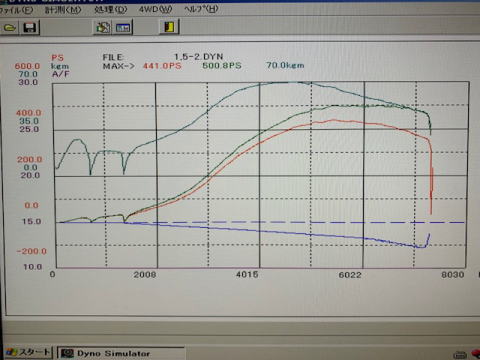Click the red PS axis legend

point(57,58)
